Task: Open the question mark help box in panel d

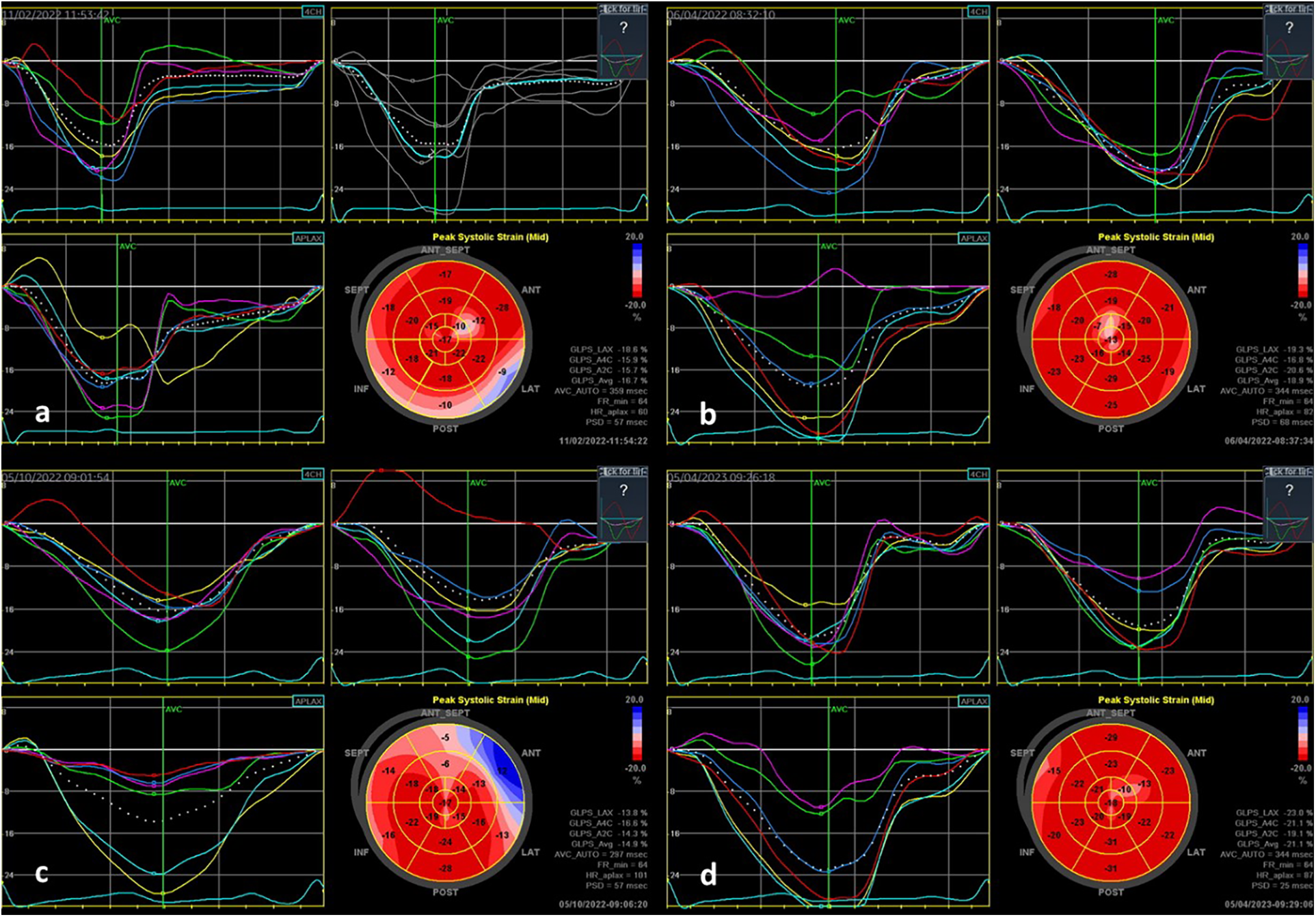Action: [1288, 490]
